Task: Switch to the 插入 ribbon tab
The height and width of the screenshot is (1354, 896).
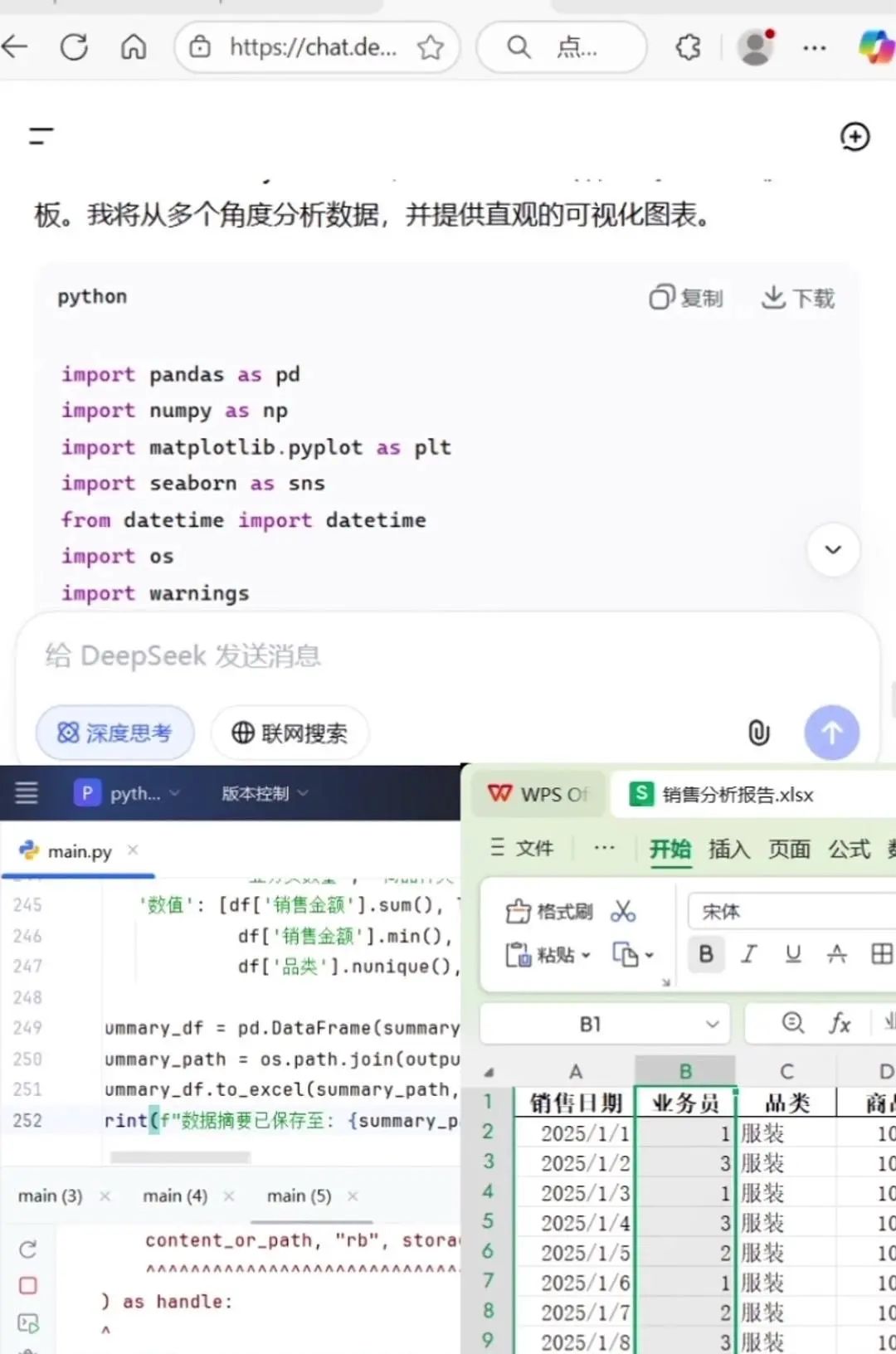Action: (x=728, y=849)
